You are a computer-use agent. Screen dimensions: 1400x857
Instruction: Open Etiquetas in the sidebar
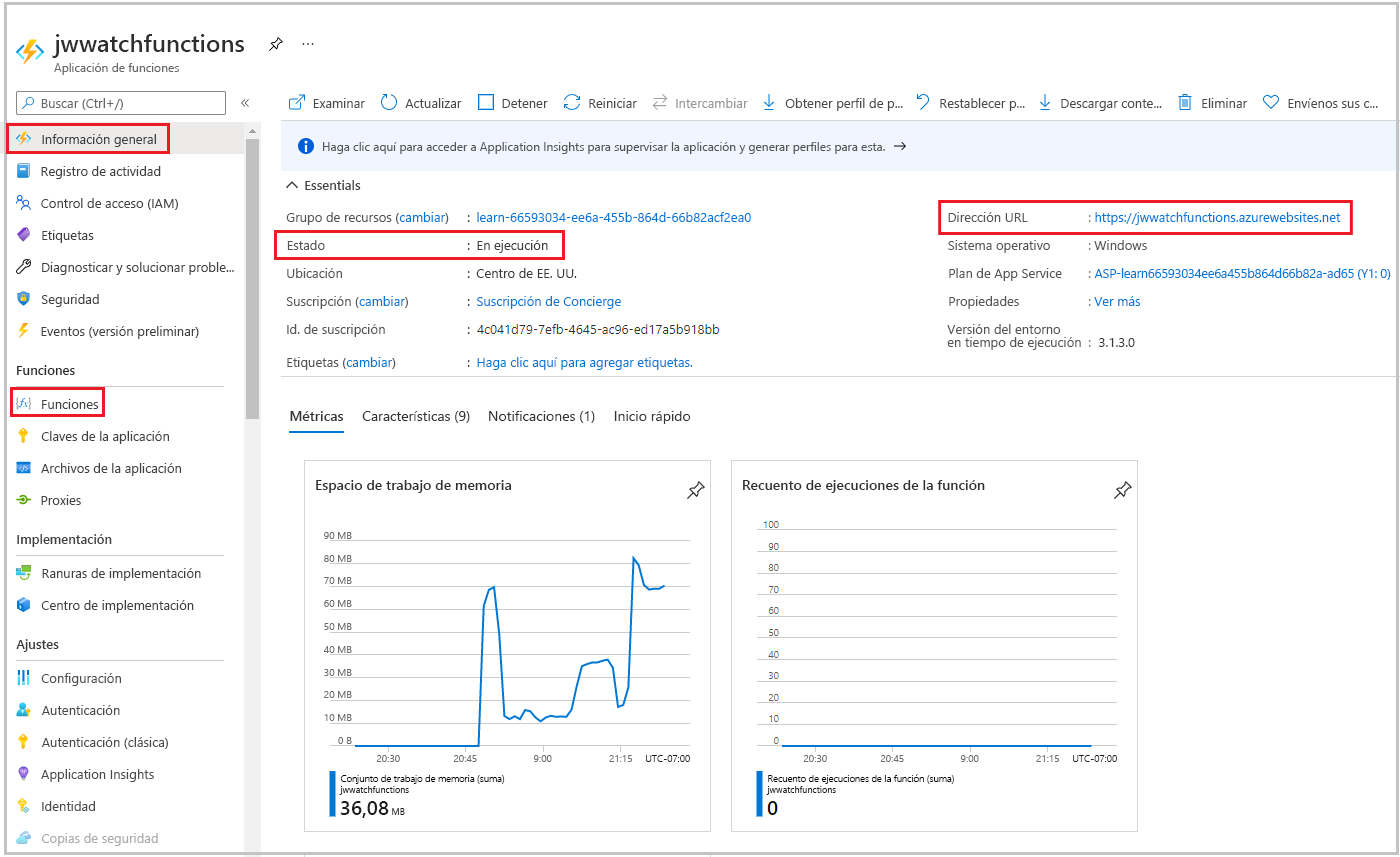(67, 235)
